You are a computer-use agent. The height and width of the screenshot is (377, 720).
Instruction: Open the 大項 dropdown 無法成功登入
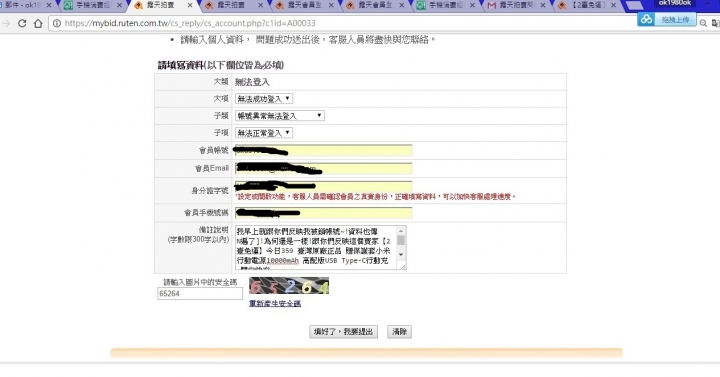pos(264,99)
